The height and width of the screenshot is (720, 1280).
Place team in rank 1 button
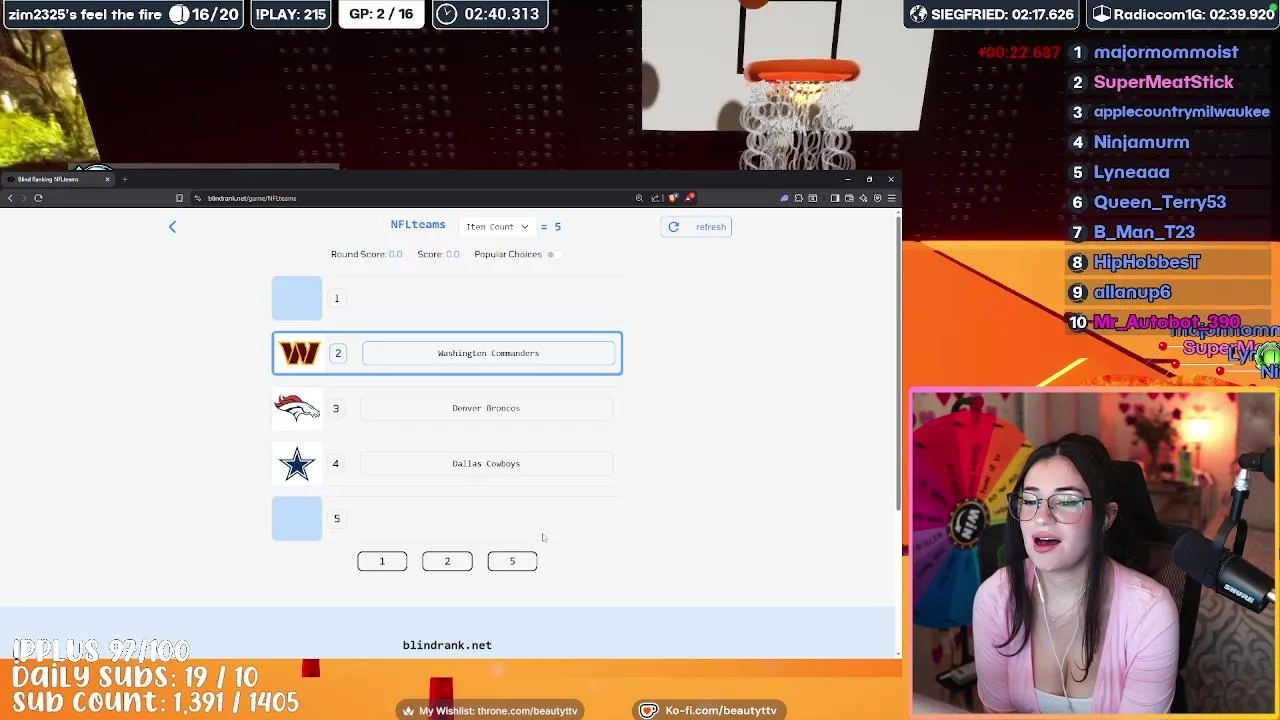(382, 561)
